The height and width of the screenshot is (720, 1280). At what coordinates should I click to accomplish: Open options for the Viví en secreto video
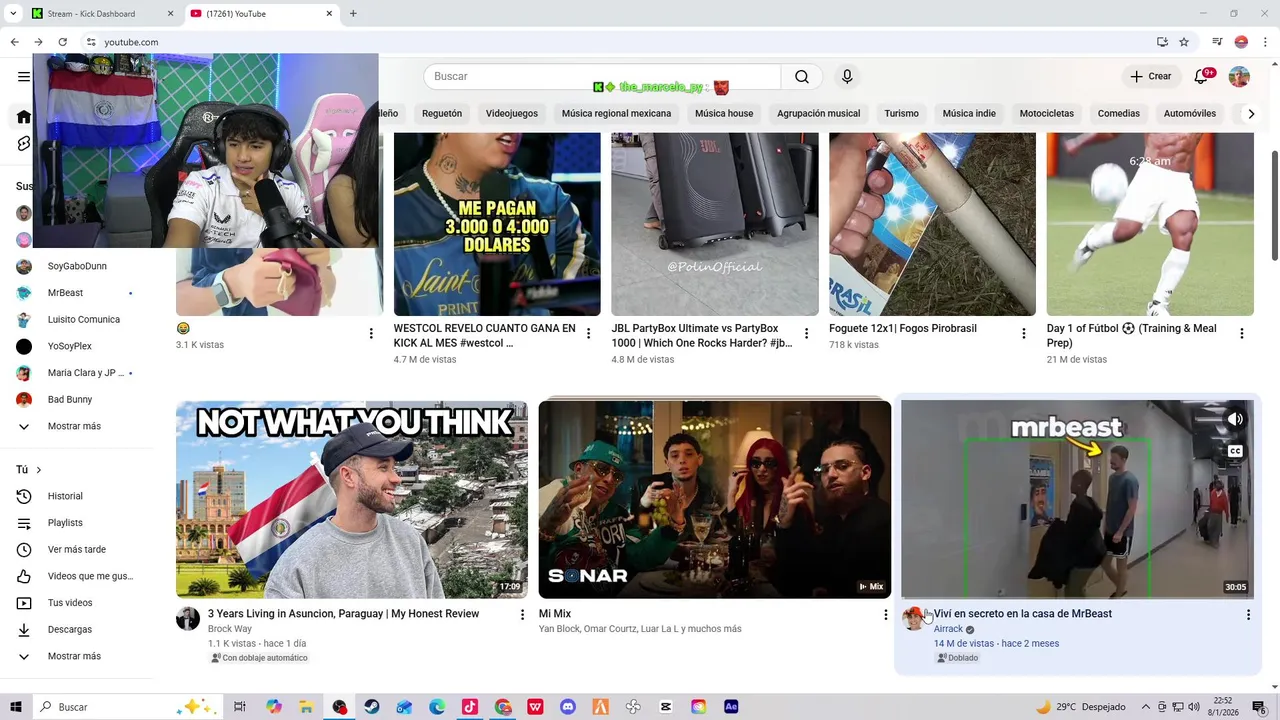(x=1248, y=615)
